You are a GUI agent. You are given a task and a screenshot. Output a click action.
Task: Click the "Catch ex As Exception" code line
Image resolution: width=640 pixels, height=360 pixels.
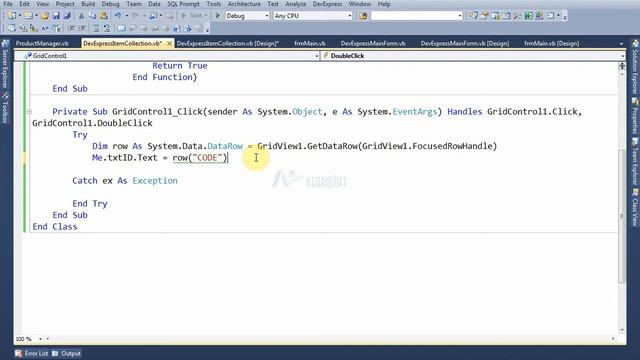(x=125, y=180)
